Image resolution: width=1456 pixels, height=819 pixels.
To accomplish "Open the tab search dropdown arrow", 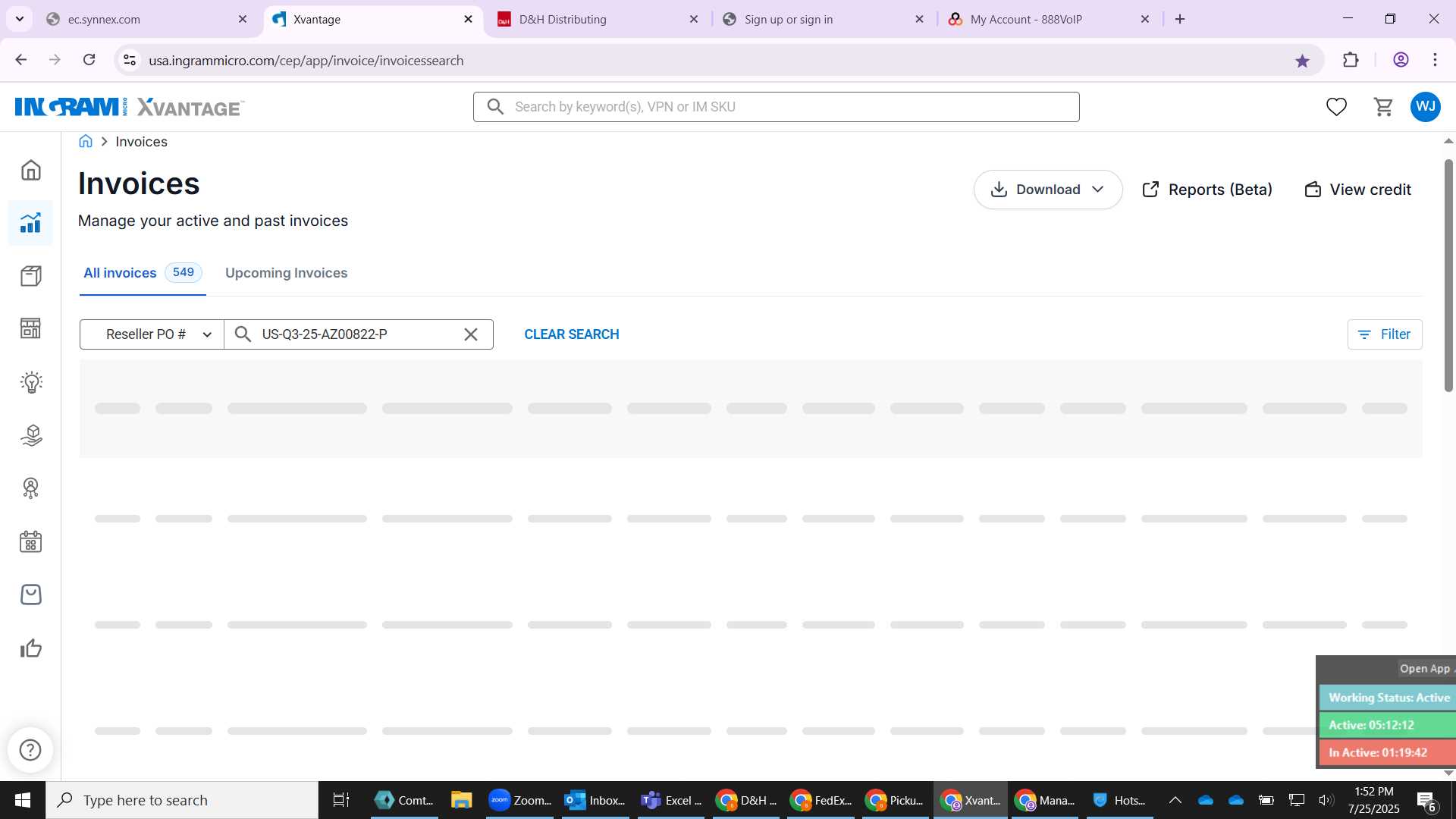I will point(20,19).
